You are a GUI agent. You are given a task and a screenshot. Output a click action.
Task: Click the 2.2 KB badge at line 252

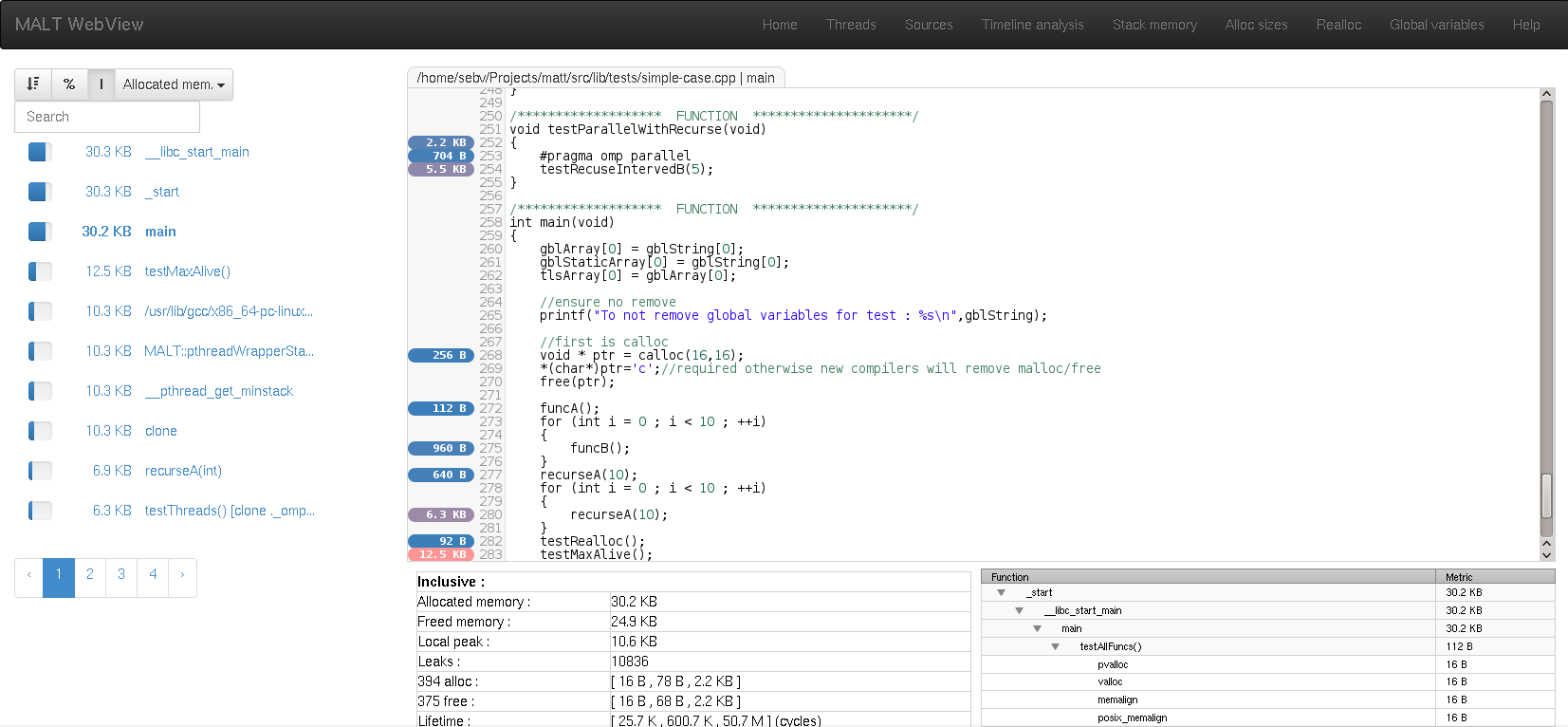[441, 142]
